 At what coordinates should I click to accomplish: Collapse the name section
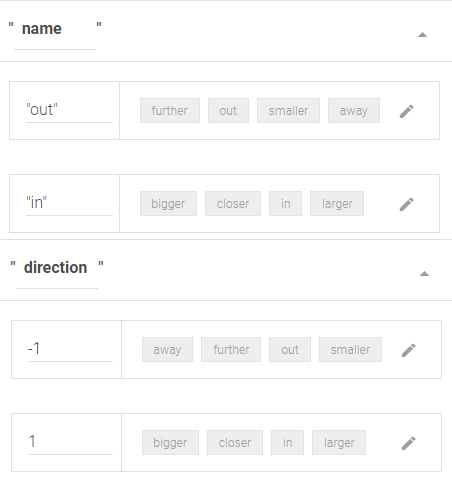[x=422, y=35]
